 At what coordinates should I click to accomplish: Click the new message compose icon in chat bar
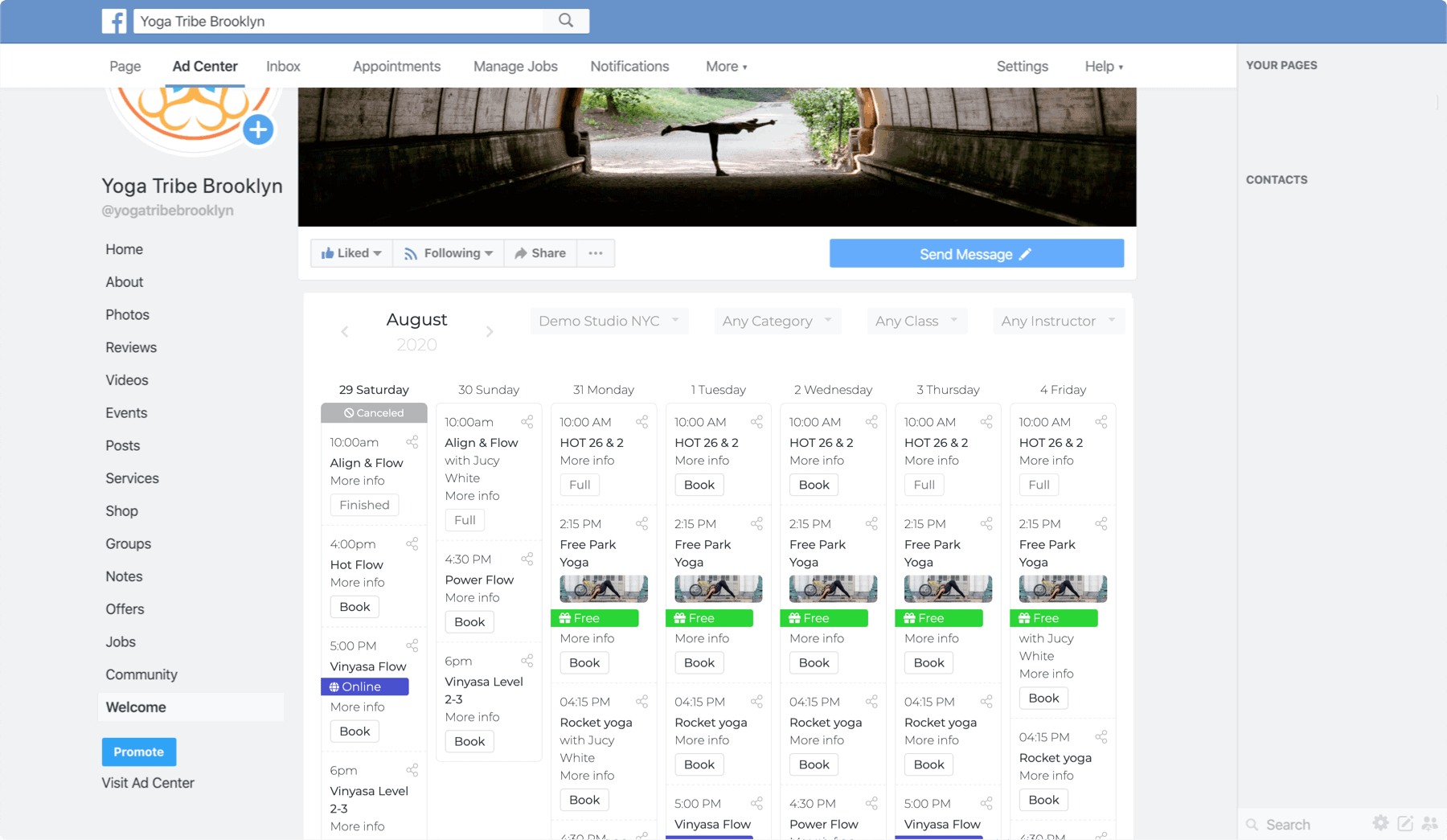point(1405,823)
